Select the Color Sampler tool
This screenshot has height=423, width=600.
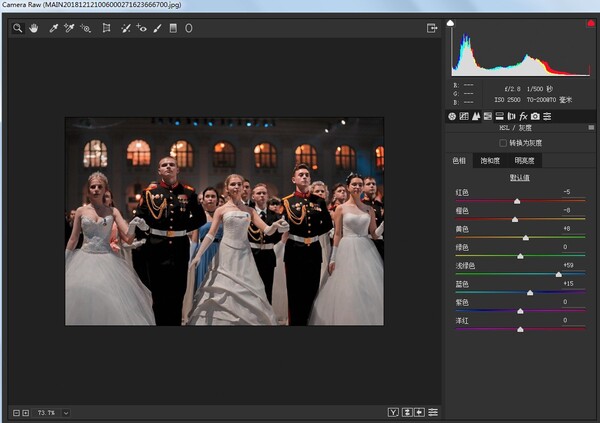click(69, 28)
